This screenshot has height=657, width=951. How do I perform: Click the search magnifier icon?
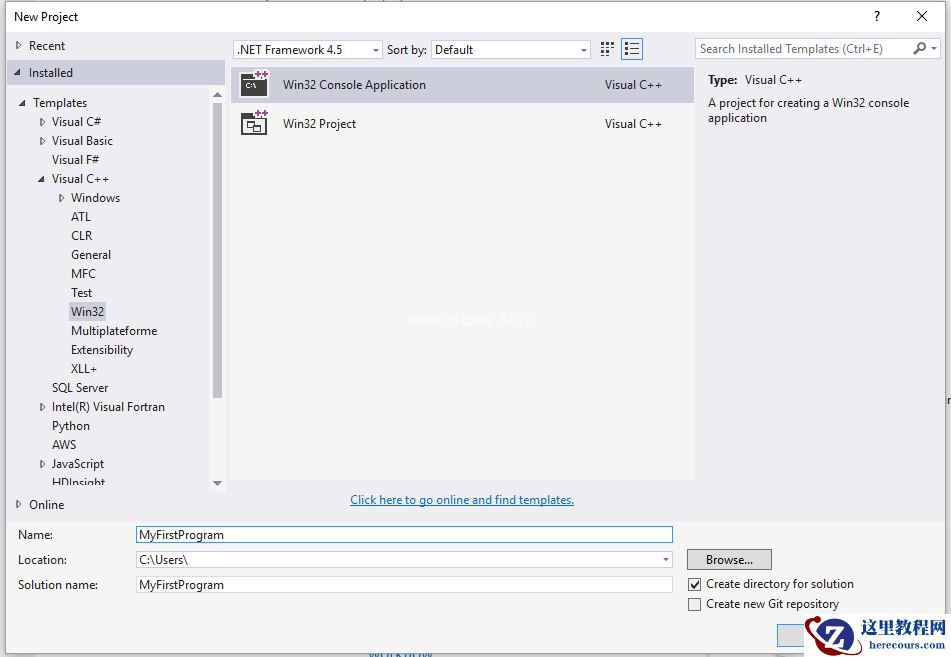tap(919, 49)
